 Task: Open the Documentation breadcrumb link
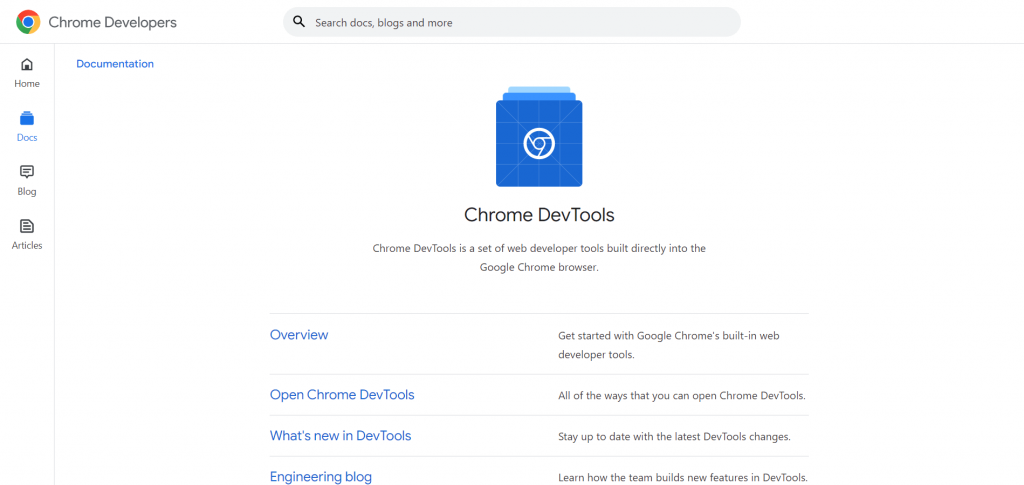pos(115,64)
